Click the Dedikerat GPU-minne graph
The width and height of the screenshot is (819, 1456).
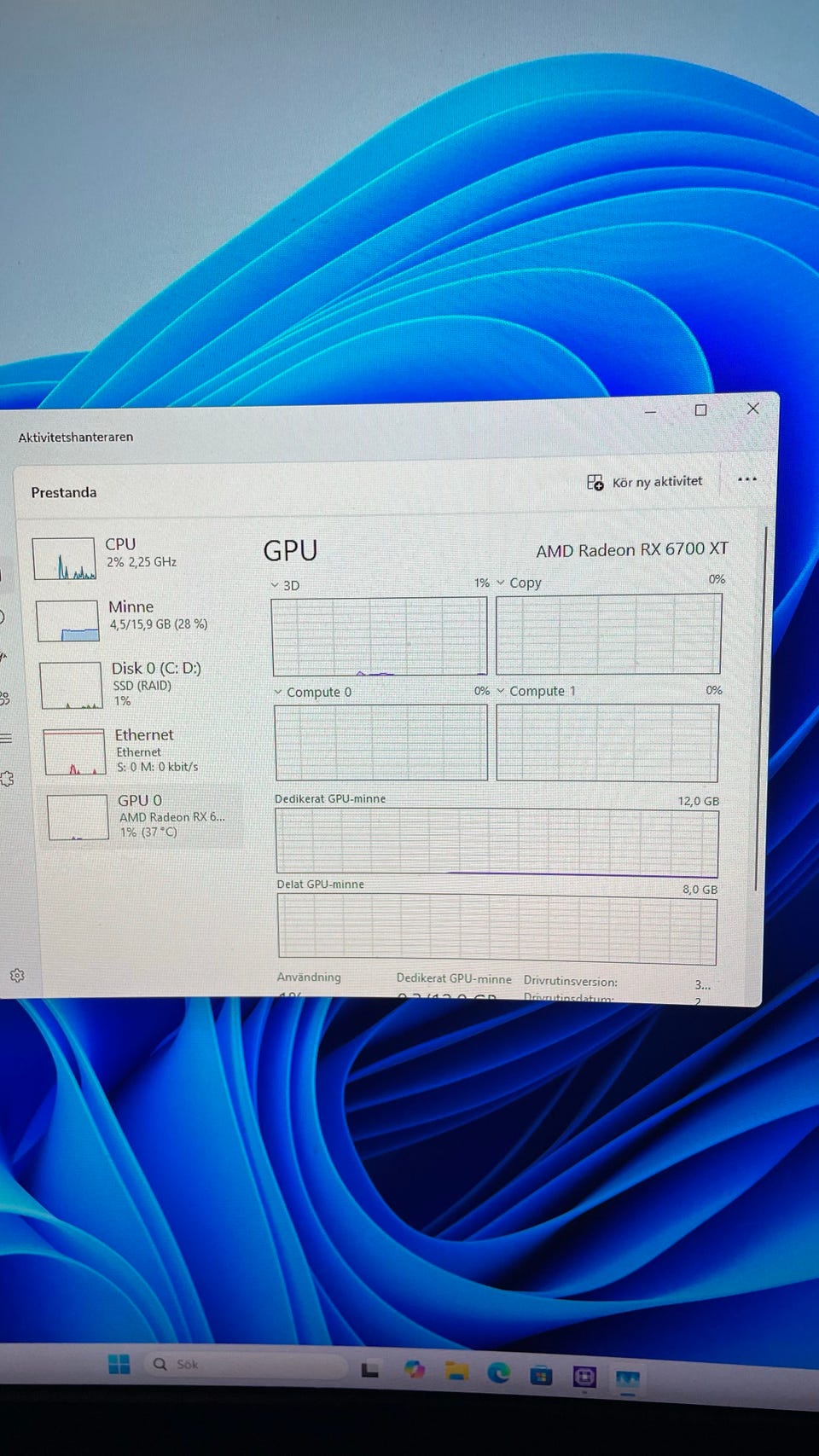coord(497,843)
